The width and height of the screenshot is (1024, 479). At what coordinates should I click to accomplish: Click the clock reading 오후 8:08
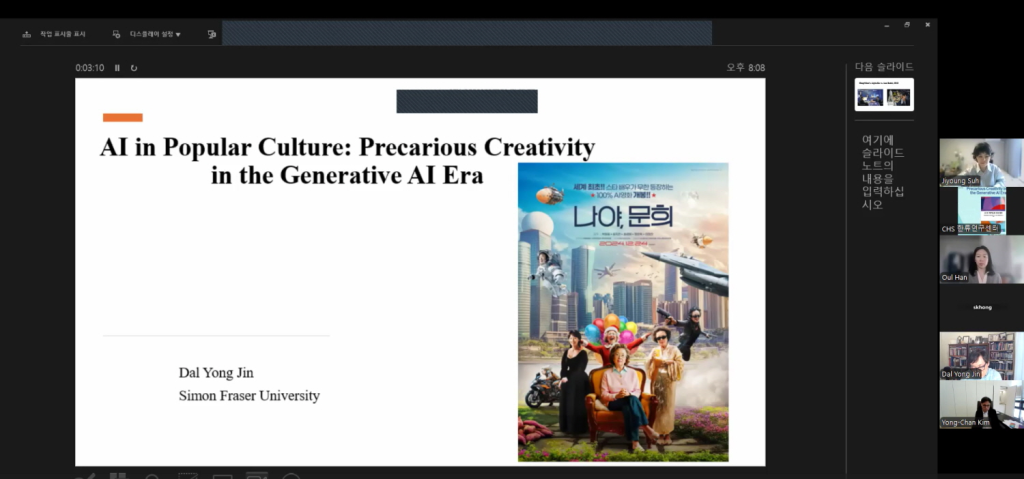pos(745,67)
